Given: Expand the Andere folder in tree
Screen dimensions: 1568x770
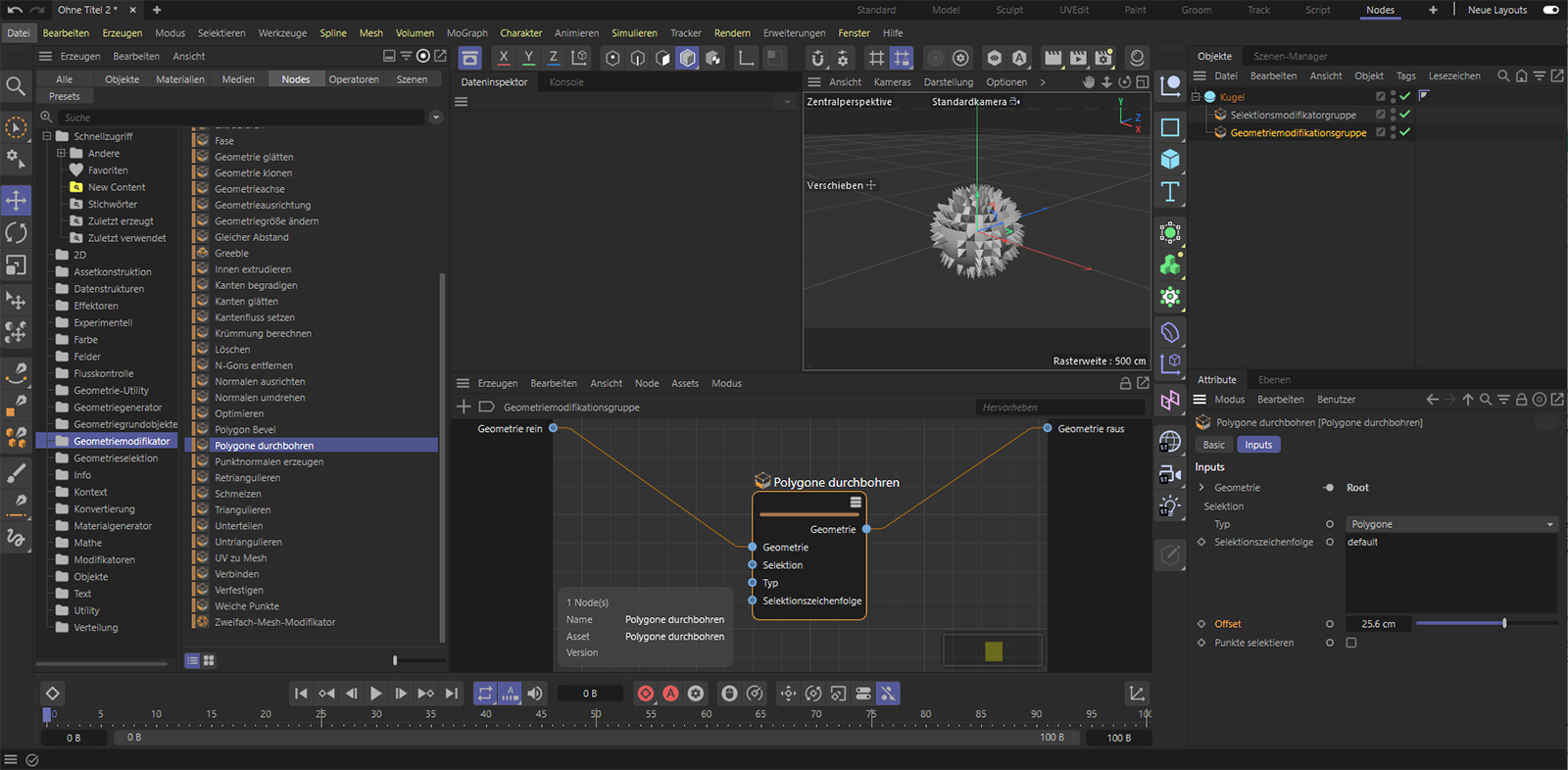Looking at the screenshot, I should coord(61,154).
